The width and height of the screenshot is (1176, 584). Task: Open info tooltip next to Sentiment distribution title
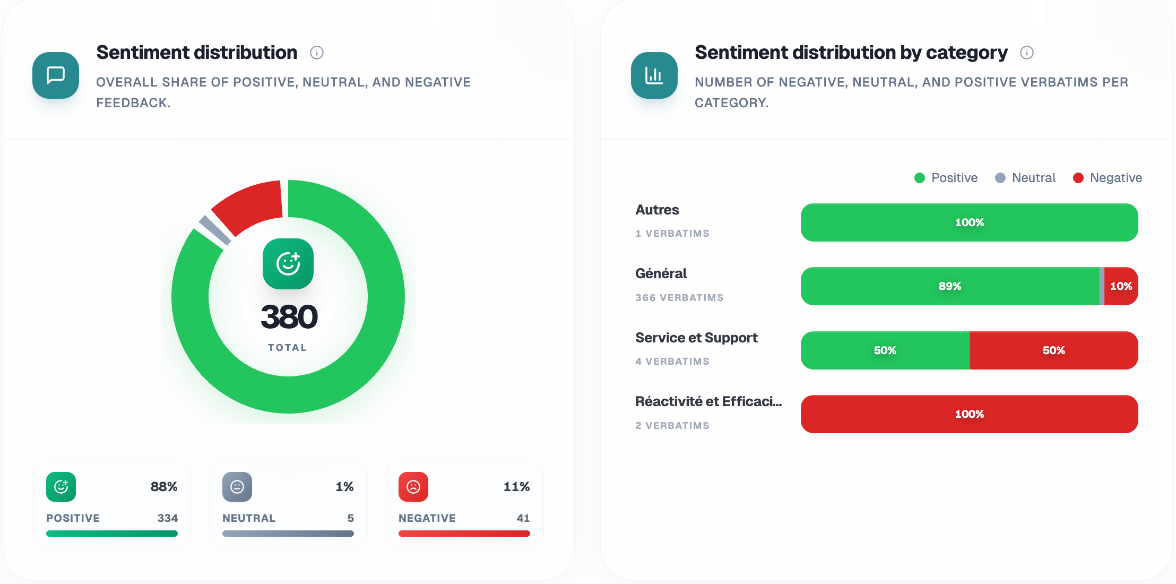tap(316, 52)
